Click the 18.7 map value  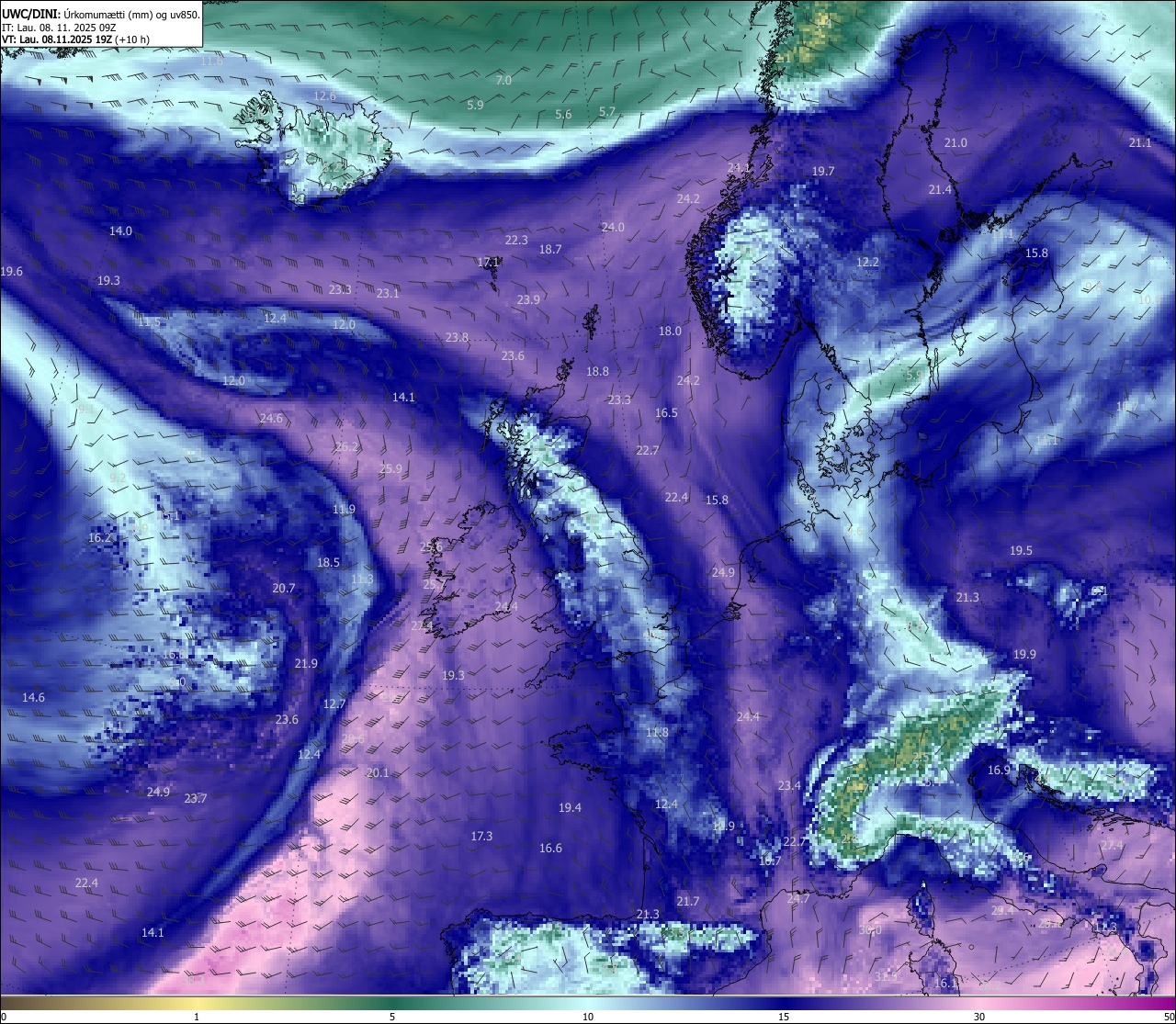[x=550, y=250]
